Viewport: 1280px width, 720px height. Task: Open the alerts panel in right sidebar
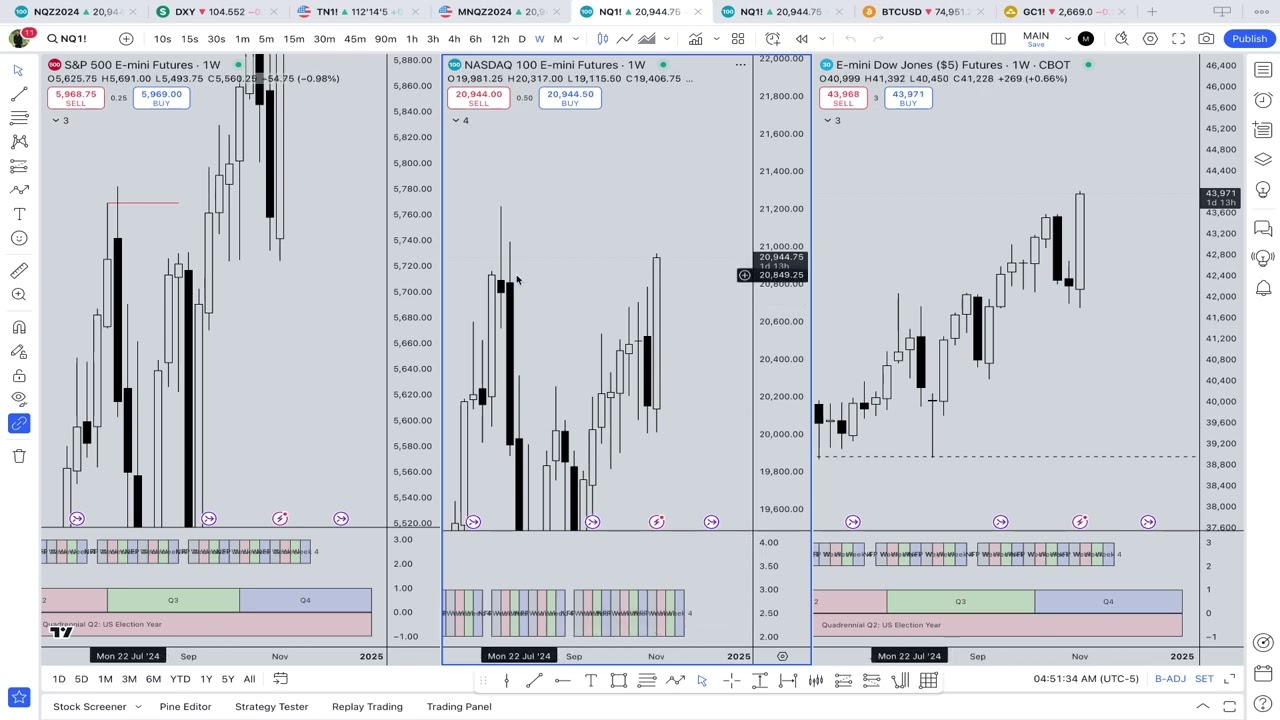(x=1263, y=100)
